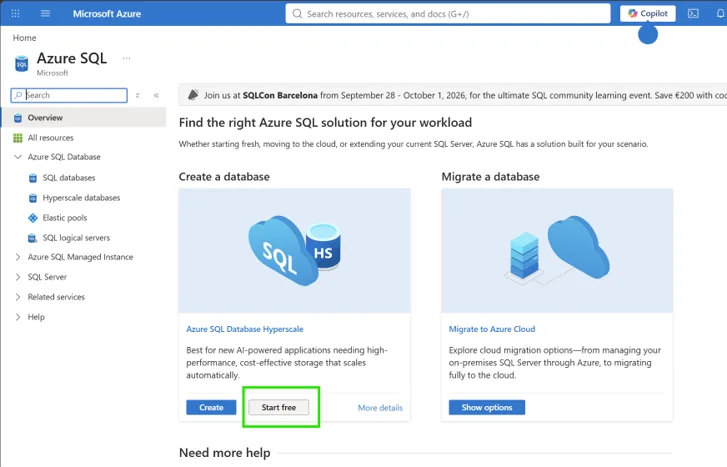Open the hamburger portal menu
This screenshot has width=727, height=467.
[x=45, y=13]
